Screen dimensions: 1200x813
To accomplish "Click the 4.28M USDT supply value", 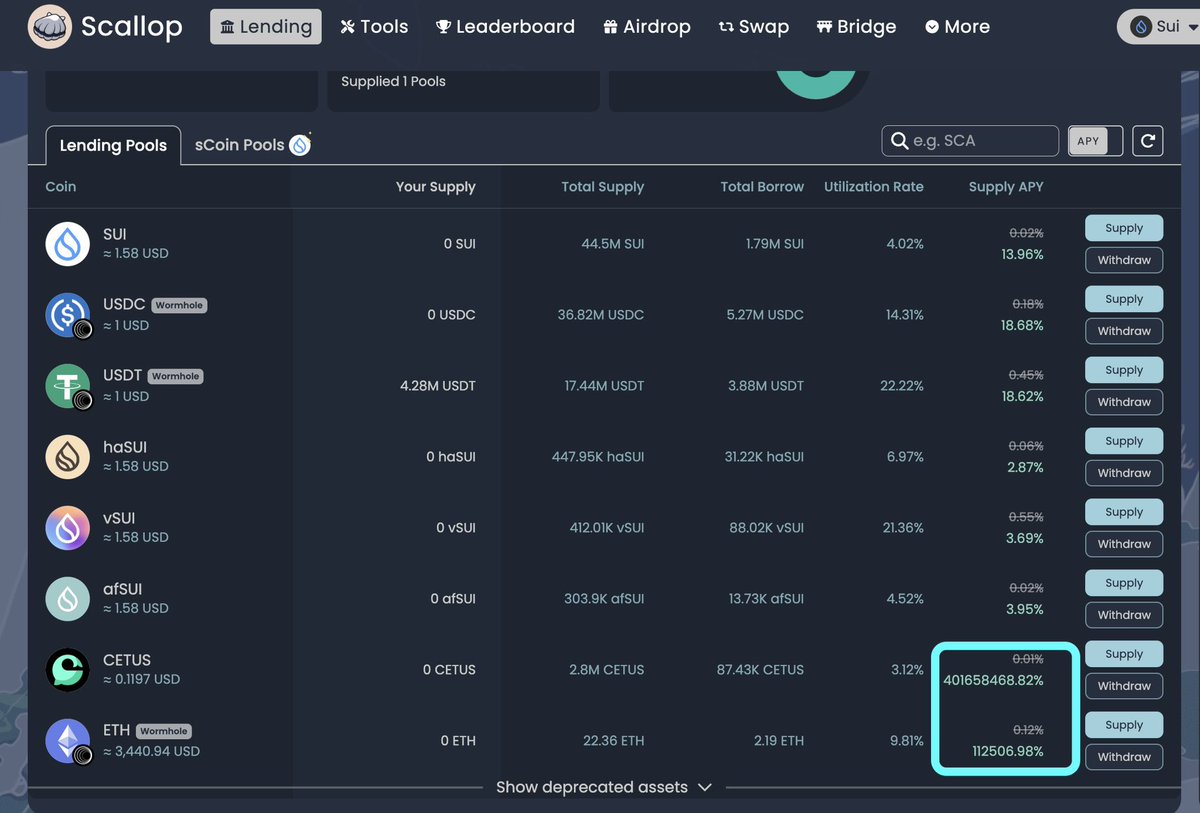I will [438, 386].
